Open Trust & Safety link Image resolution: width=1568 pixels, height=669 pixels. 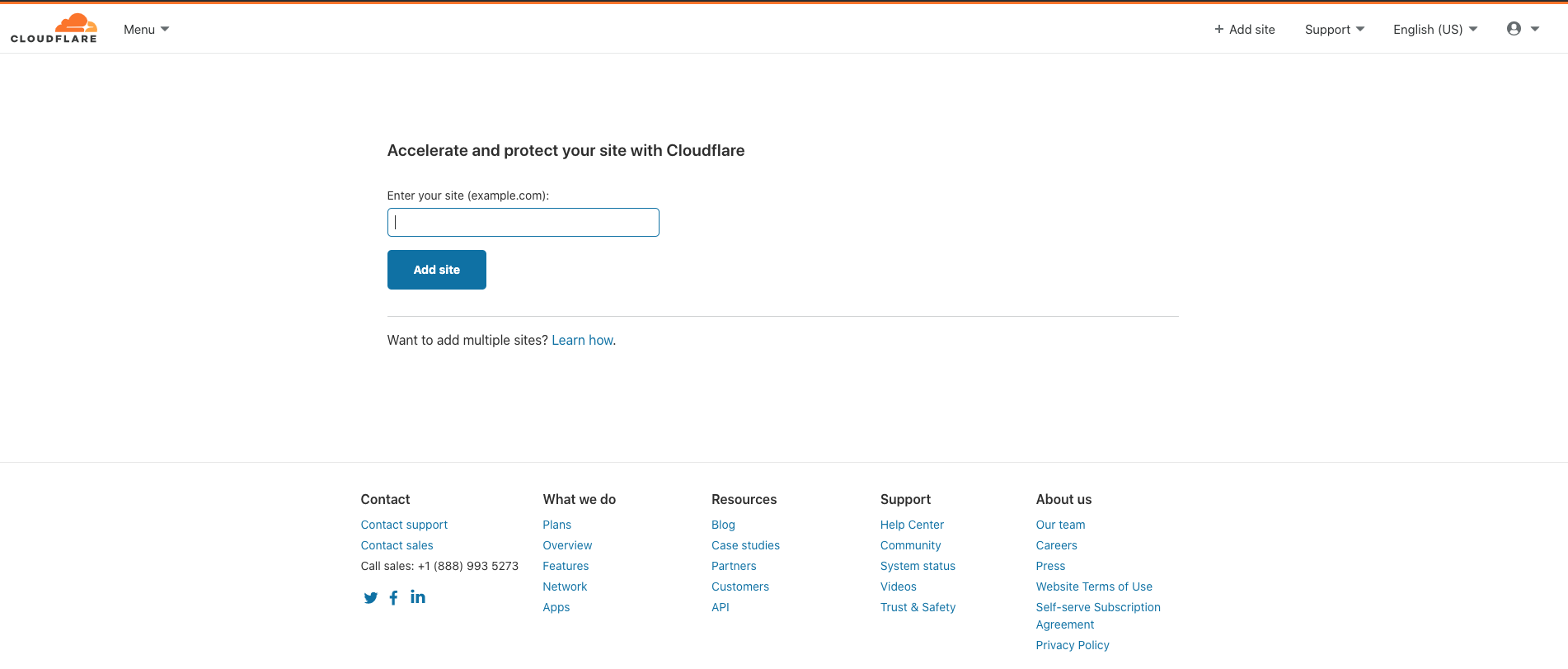[918, 607]
